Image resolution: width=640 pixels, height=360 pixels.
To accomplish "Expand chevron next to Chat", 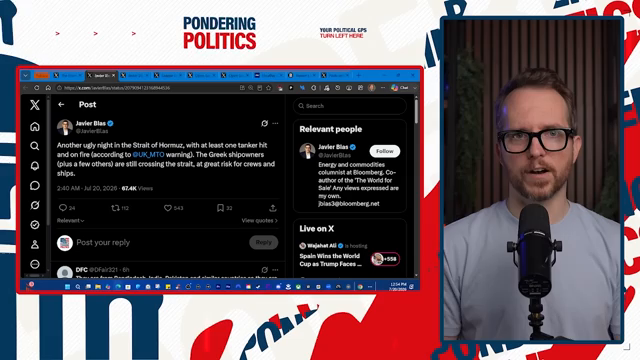I will tap(415, 88).
